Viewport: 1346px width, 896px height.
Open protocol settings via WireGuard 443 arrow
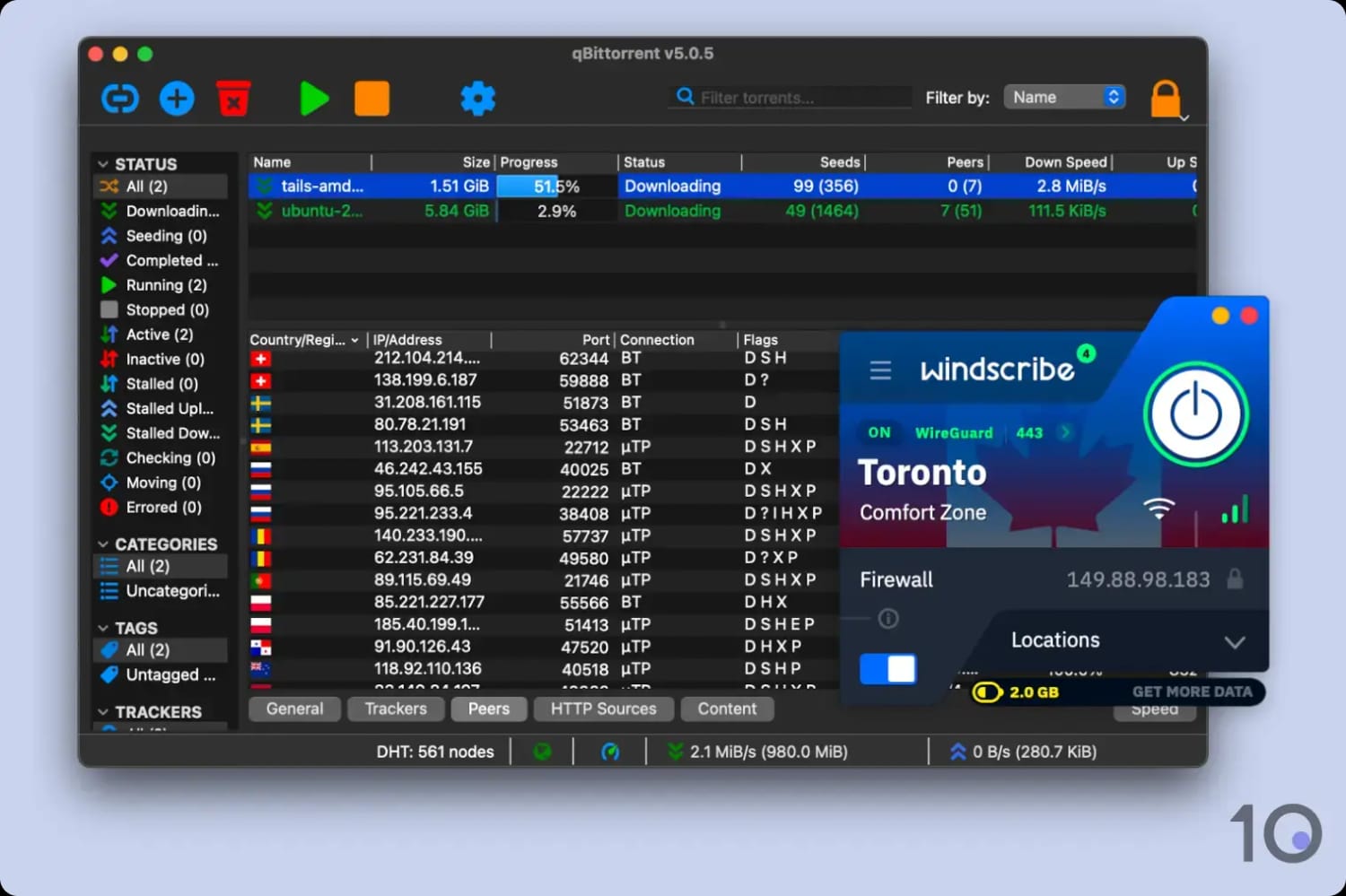point(1066,432)
